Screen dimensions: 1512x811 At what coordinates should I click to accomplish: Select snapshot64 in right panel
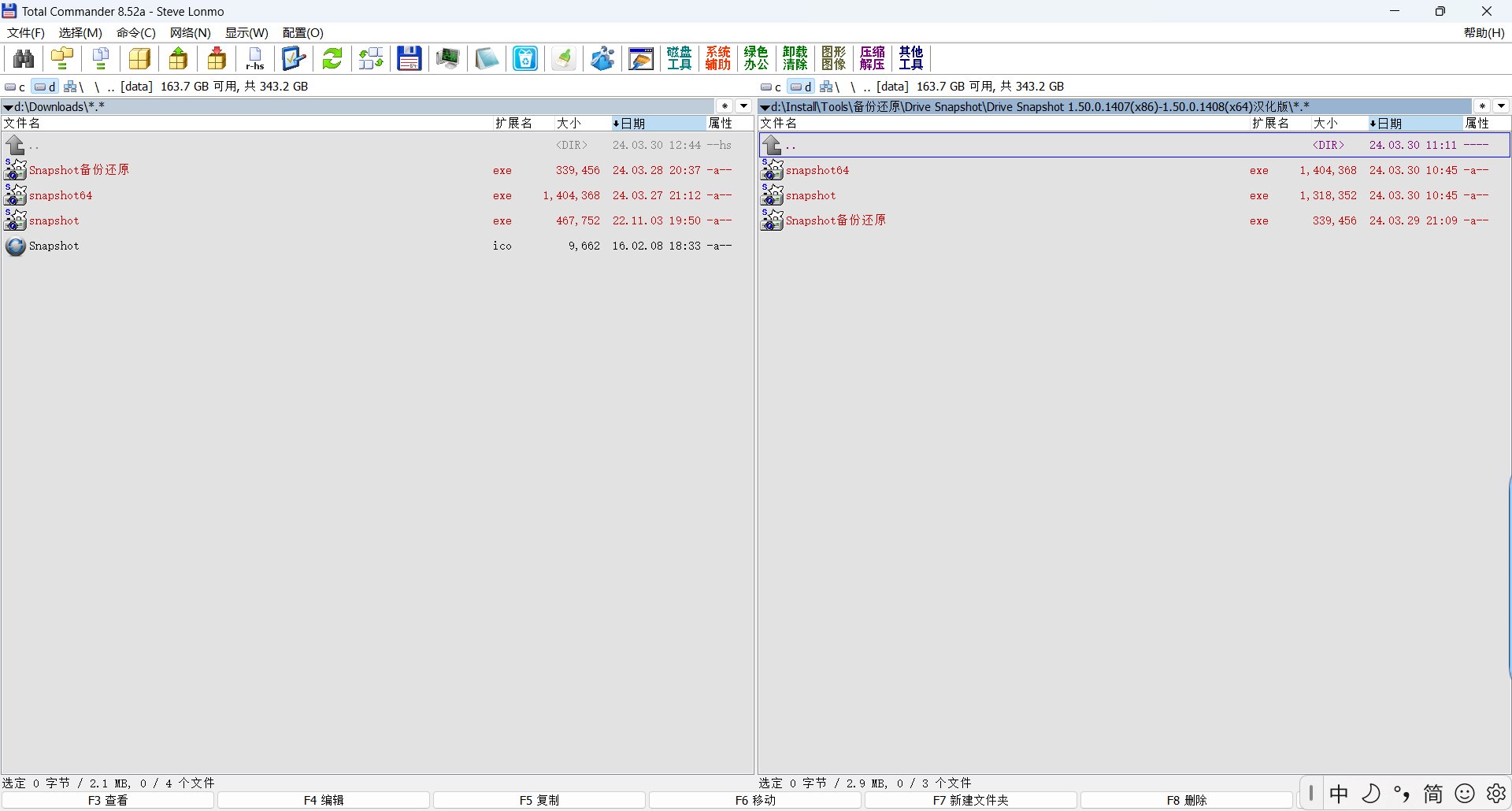[1134, 171]
